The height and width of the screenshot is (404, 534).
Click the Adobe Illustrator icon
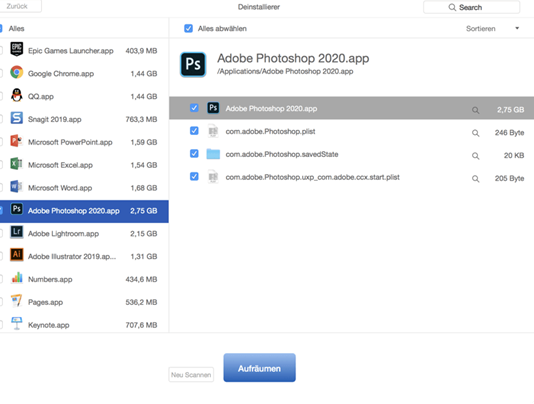17,254
